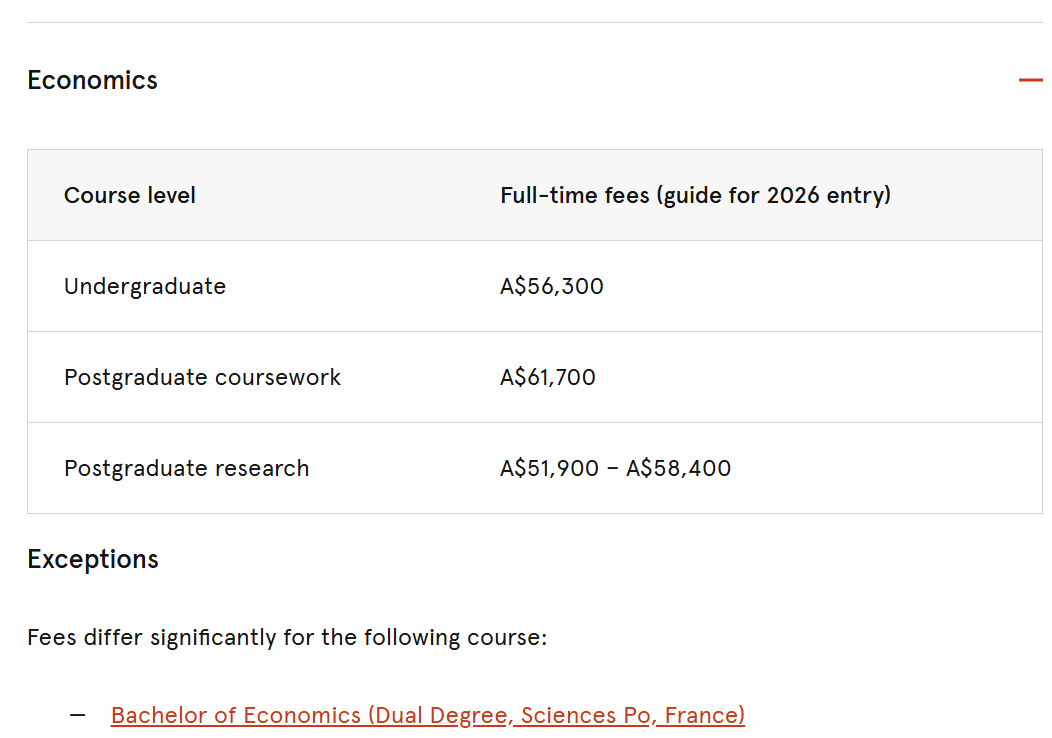The width and height of the screenshot is (1052, 738).
Task: Click the Course level column header
Action: 130,195
